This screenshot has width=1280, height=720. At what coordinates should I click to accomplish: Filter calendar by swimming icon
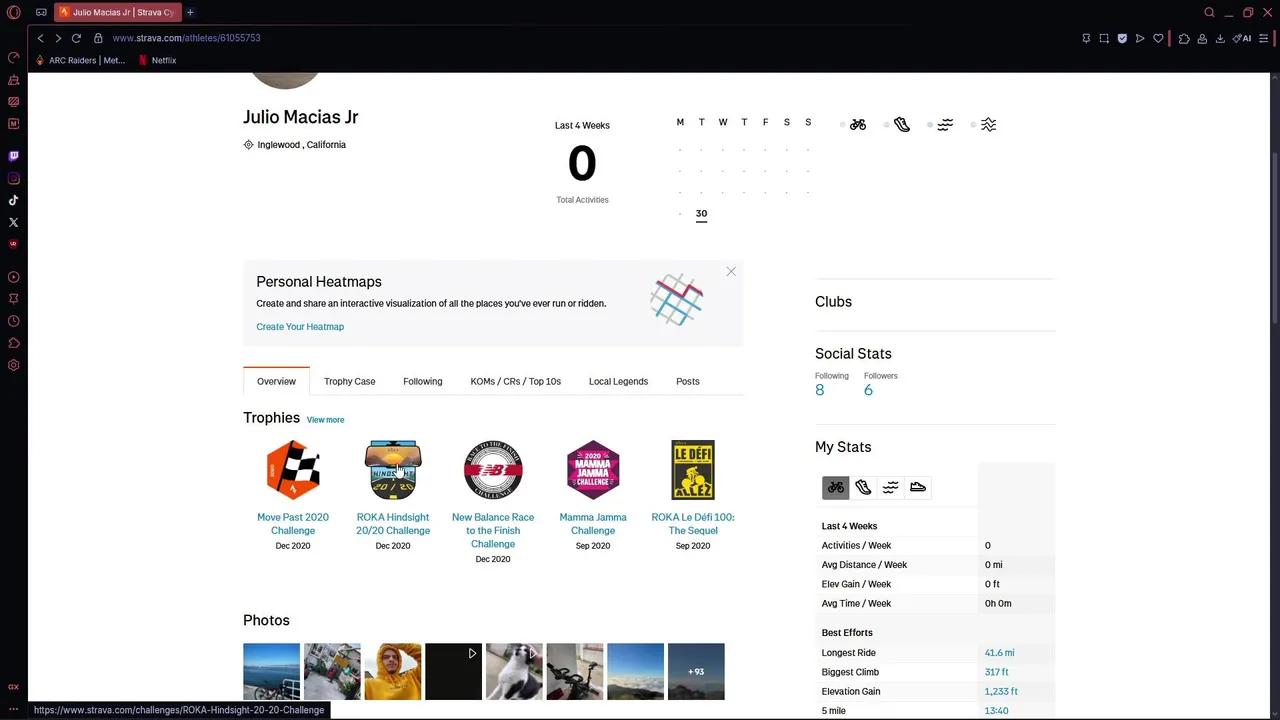945,124
